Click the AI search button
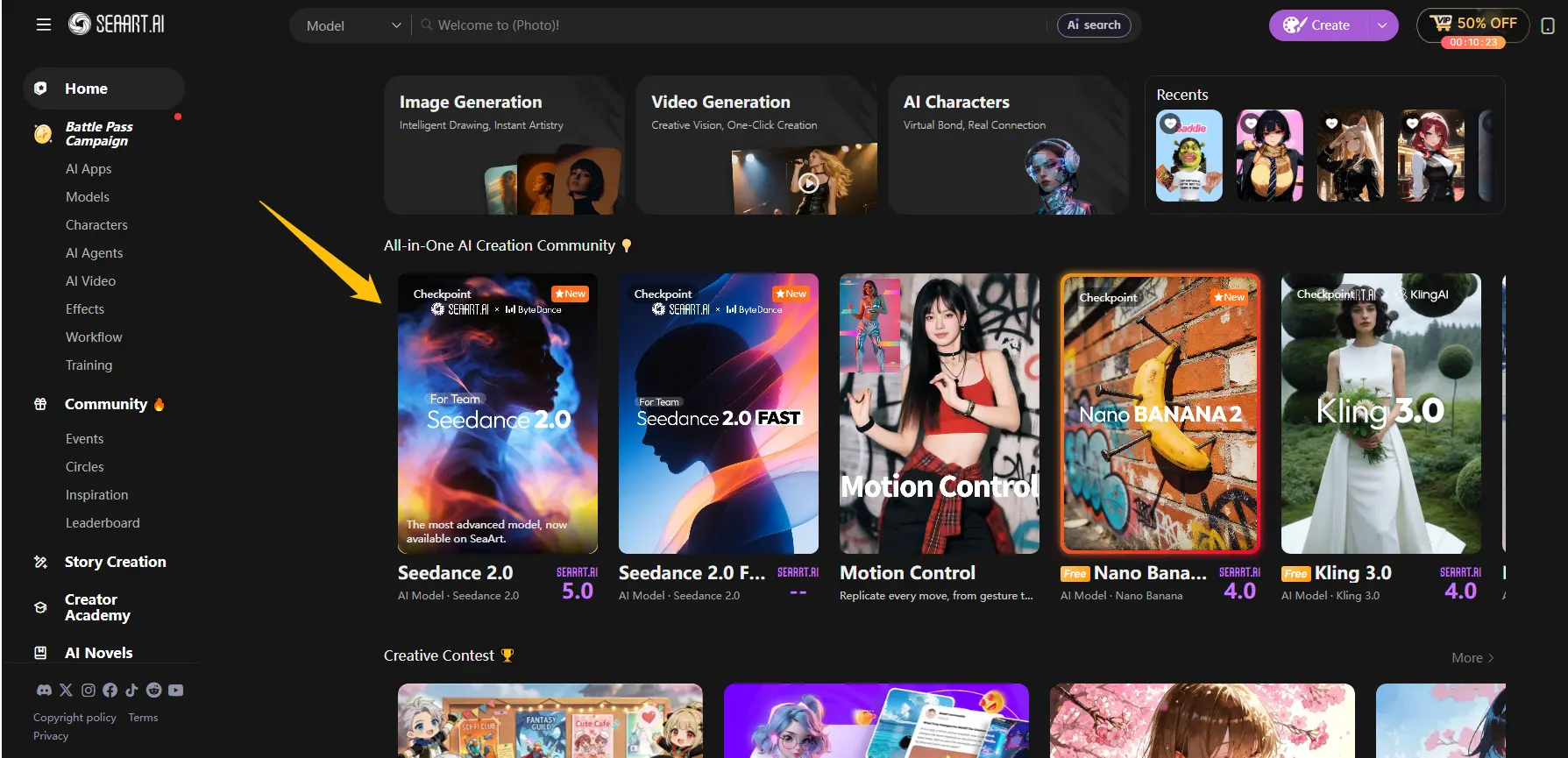Screen dimensions: 1568x758 coord(1093,25)
